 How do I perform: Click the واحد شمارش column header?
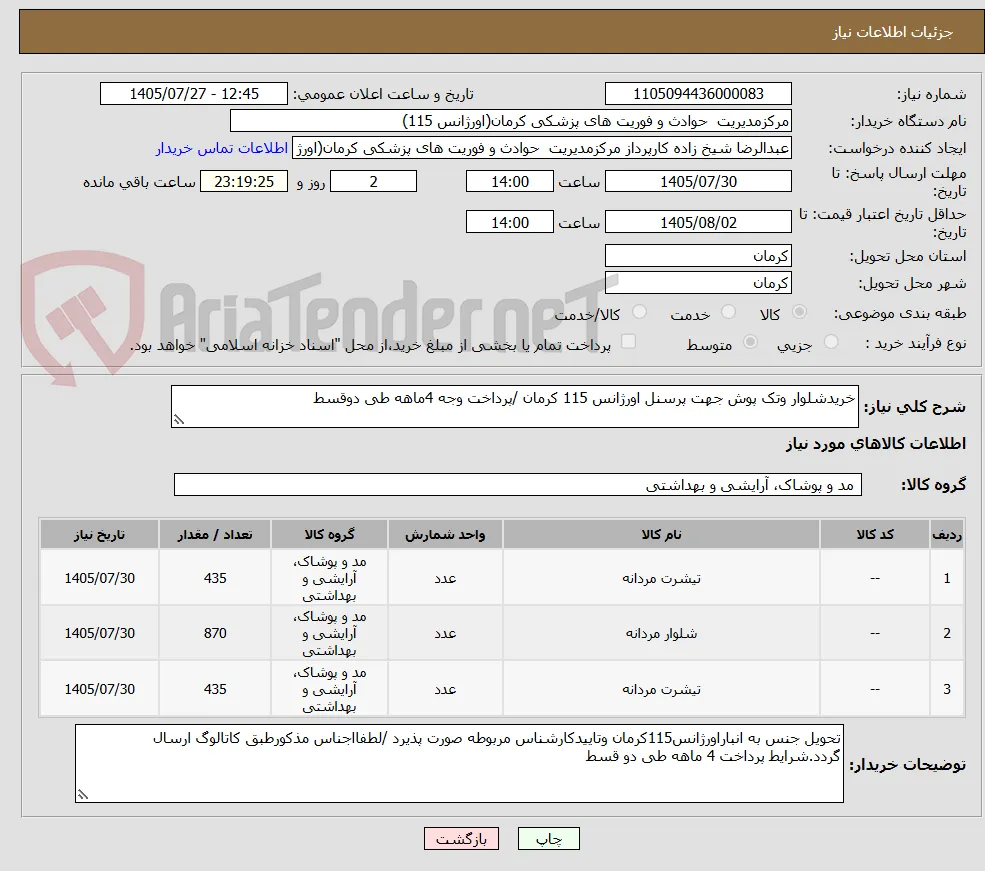[x=445, y=534]
